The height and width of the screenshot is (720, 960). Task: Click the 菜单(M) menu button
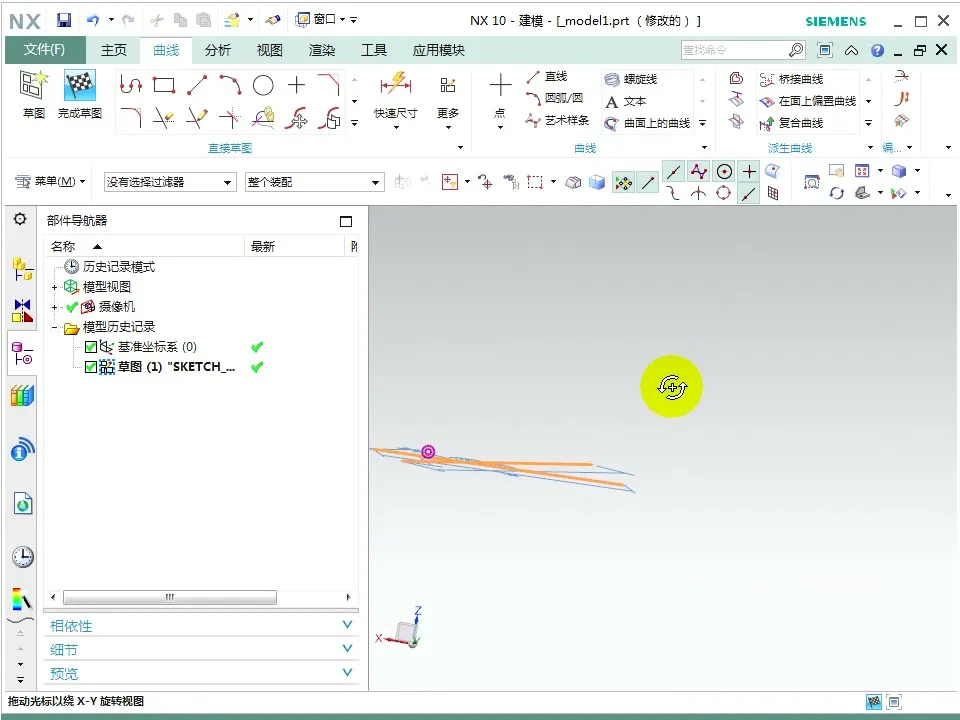point(50,182)
